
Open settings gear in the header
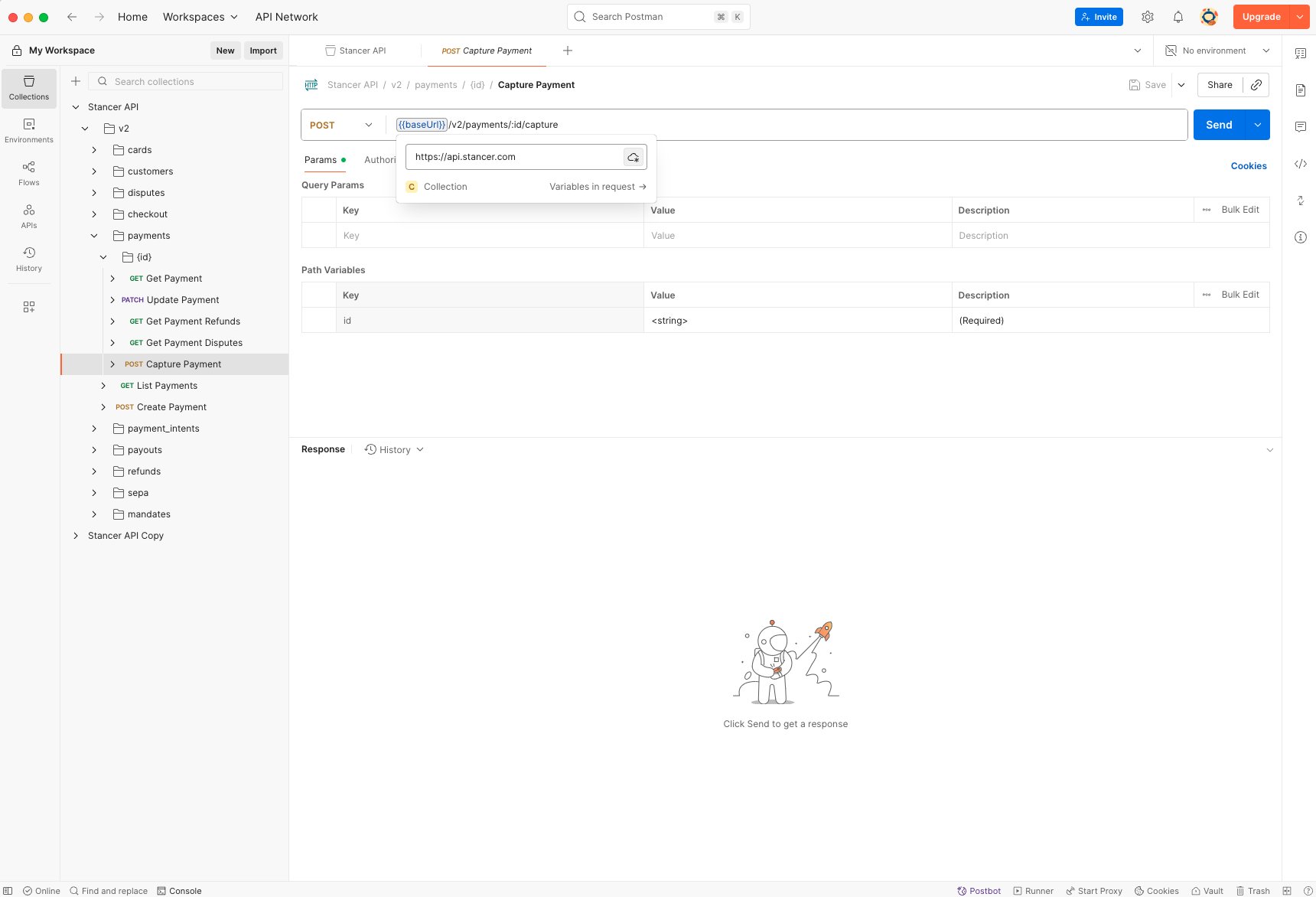pos(1148,17)
